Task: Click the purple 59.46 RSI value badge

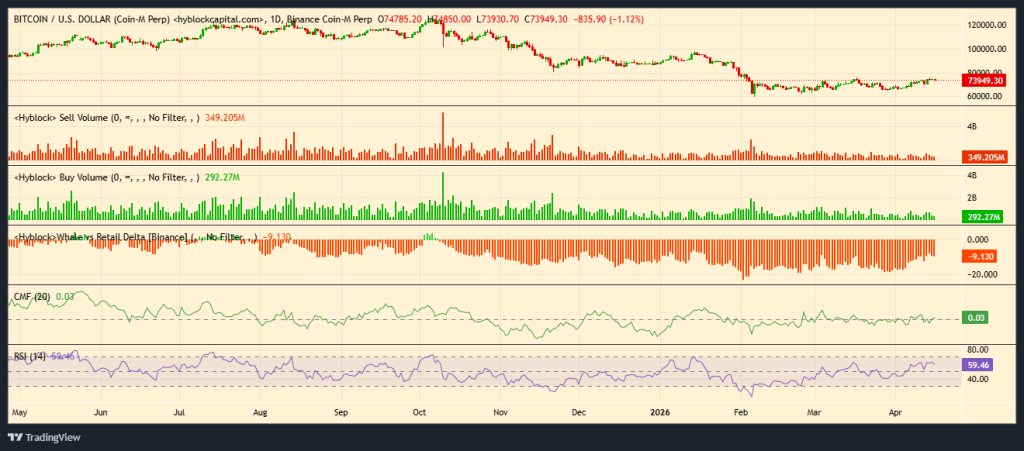Action: [x=977, y=366]
